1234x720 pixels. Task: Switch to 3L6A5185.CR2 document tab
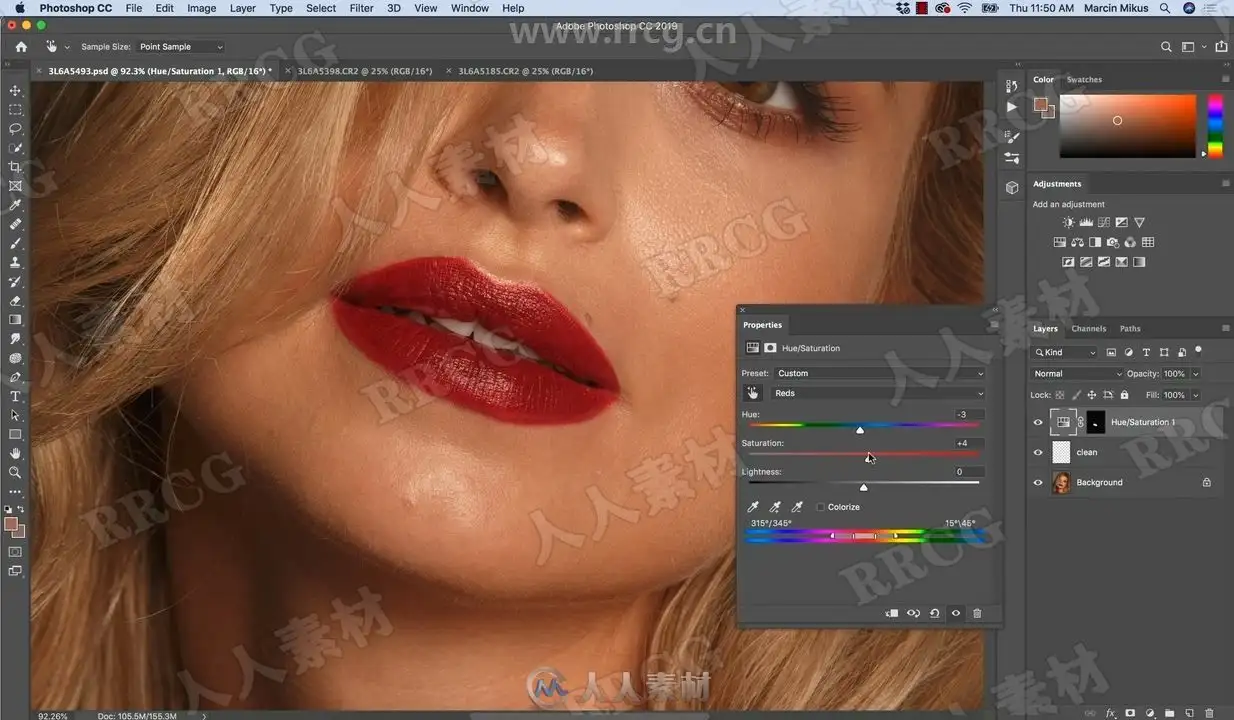coord(525,71)
